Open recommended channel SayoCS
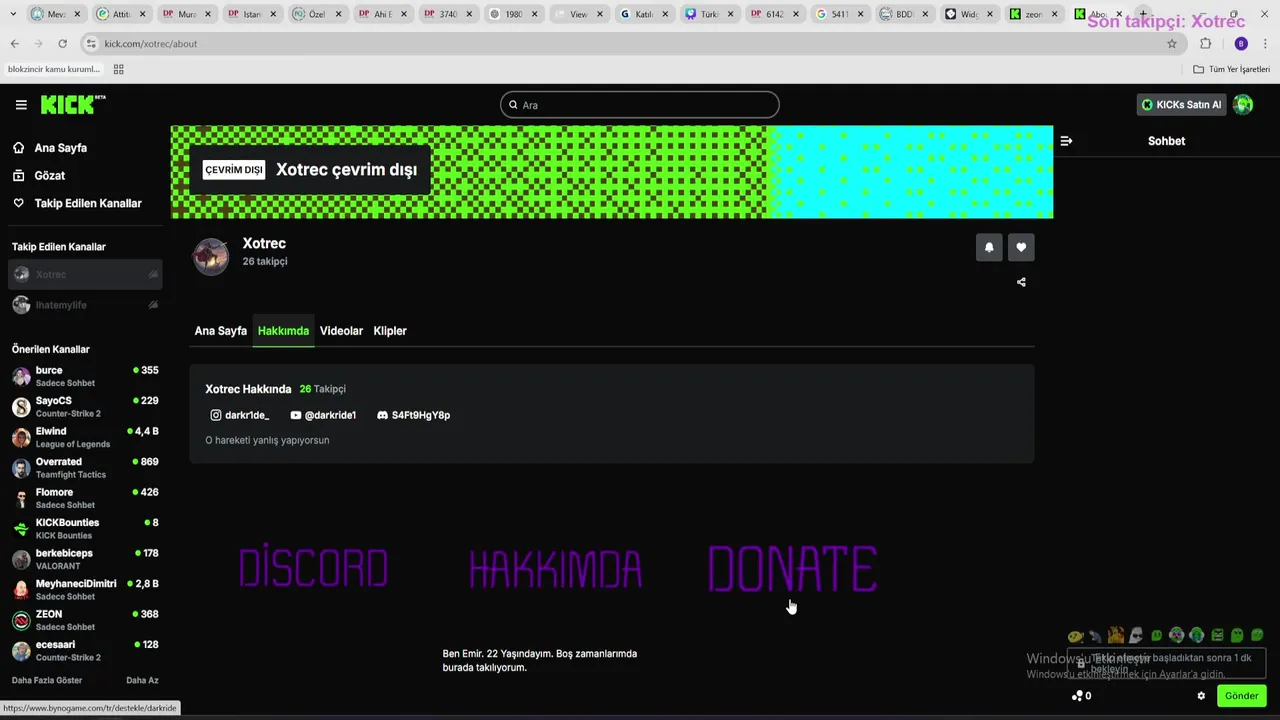Screen dimensions: 1280x720 click(x=85, y=407)
